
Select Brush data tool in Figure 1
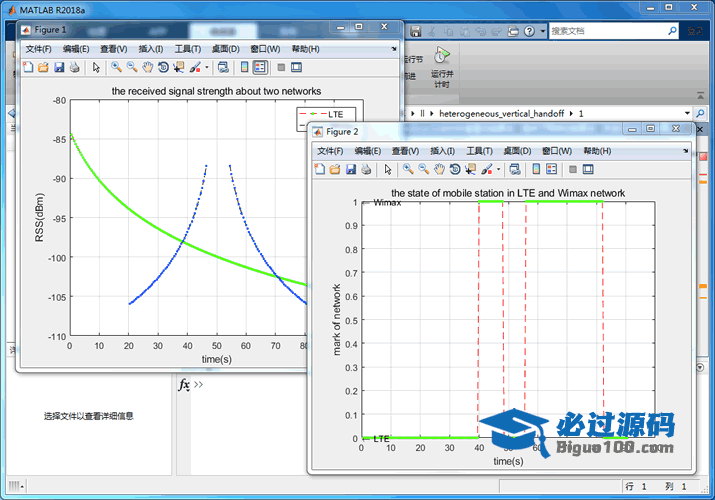coord(195,67)
